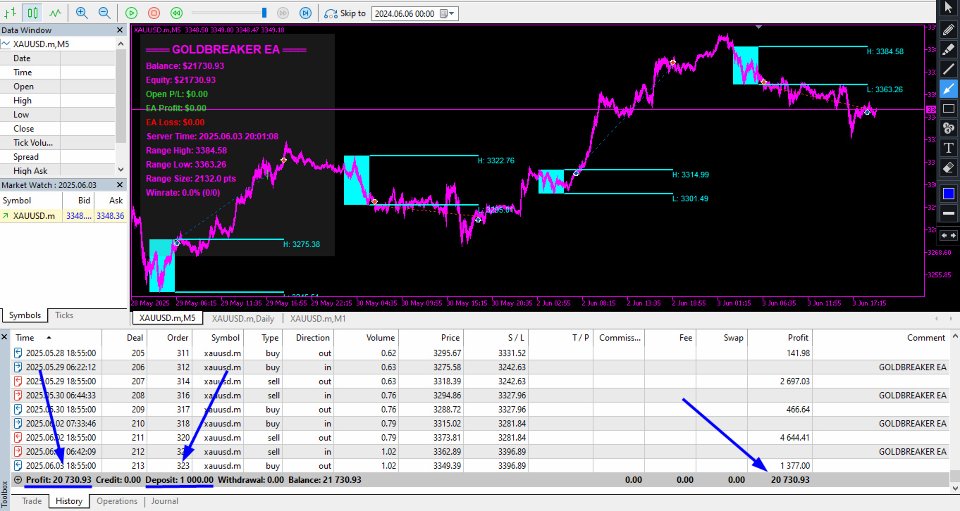This screenshot has width=960, height=511.
Task: Sort Market Watch by the Ask column
Action: tap(110, 200)
